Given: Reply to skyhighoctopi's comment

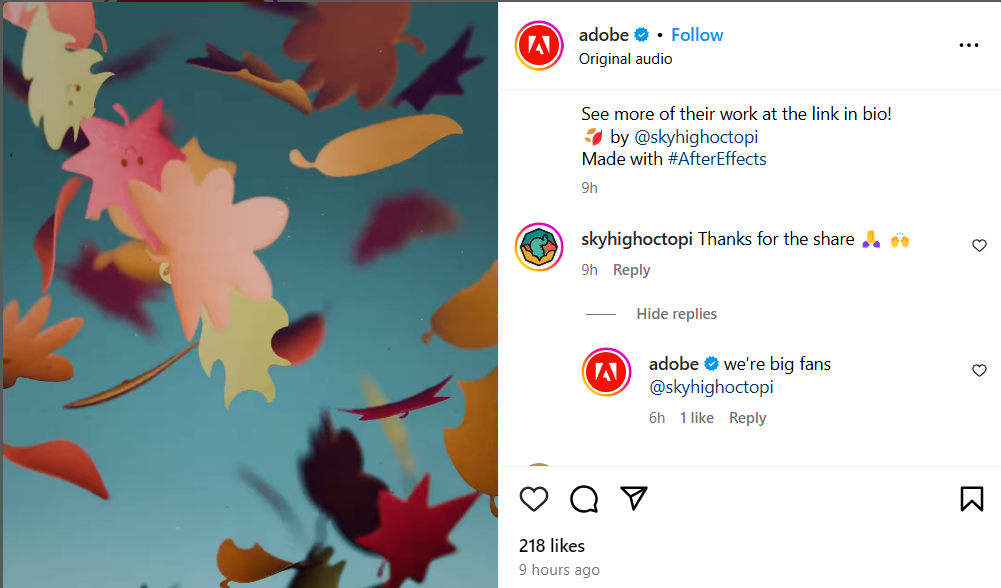Looking at the screenshot, I should 631,269.
